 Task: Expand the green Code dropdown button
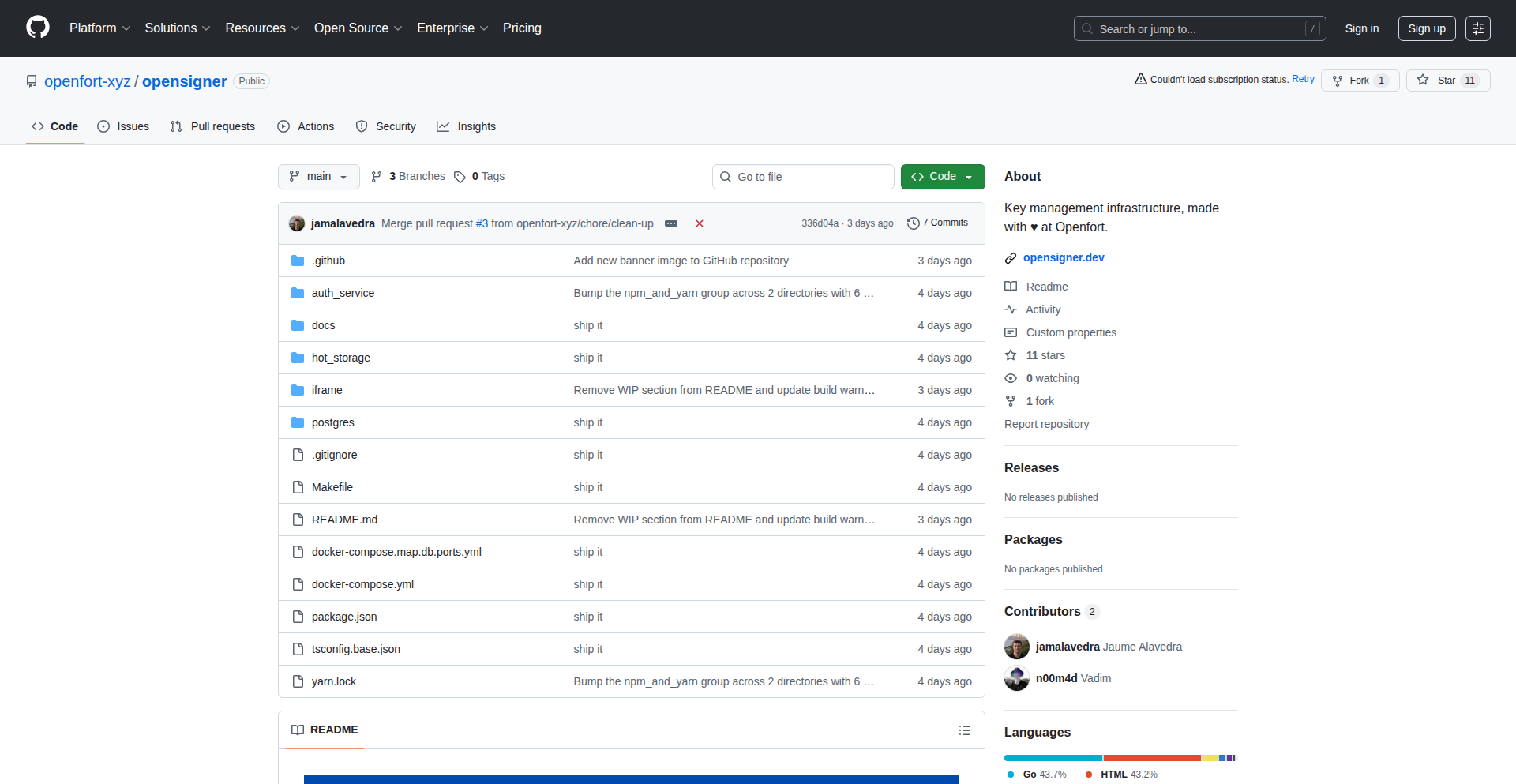[x=943, y=177]
